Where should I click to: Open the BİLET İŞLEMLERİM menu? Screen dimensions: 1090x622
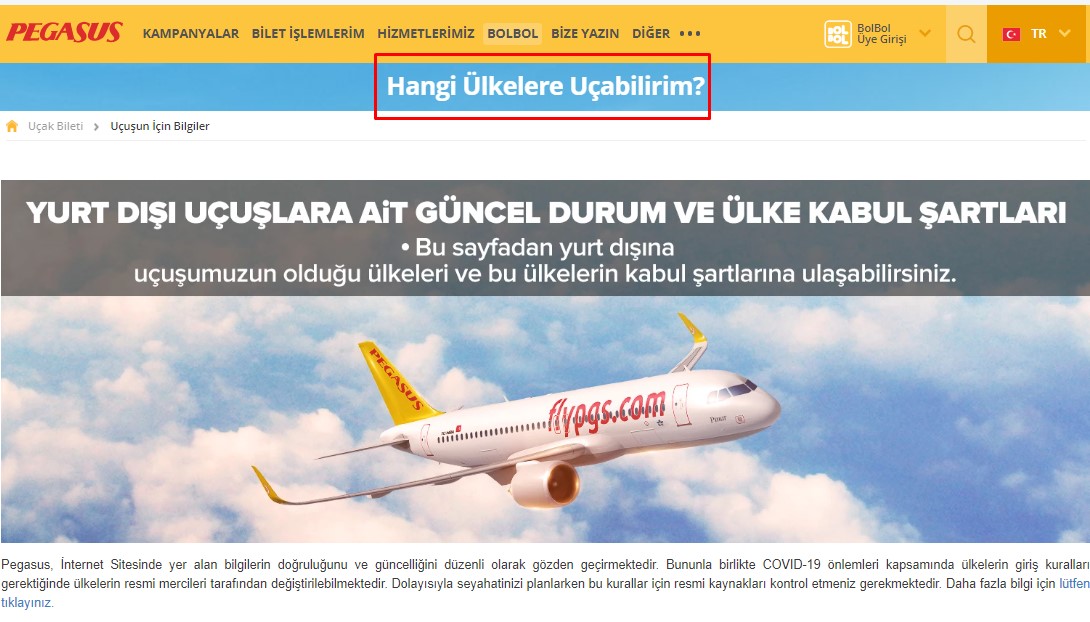(x=308, y=33)
